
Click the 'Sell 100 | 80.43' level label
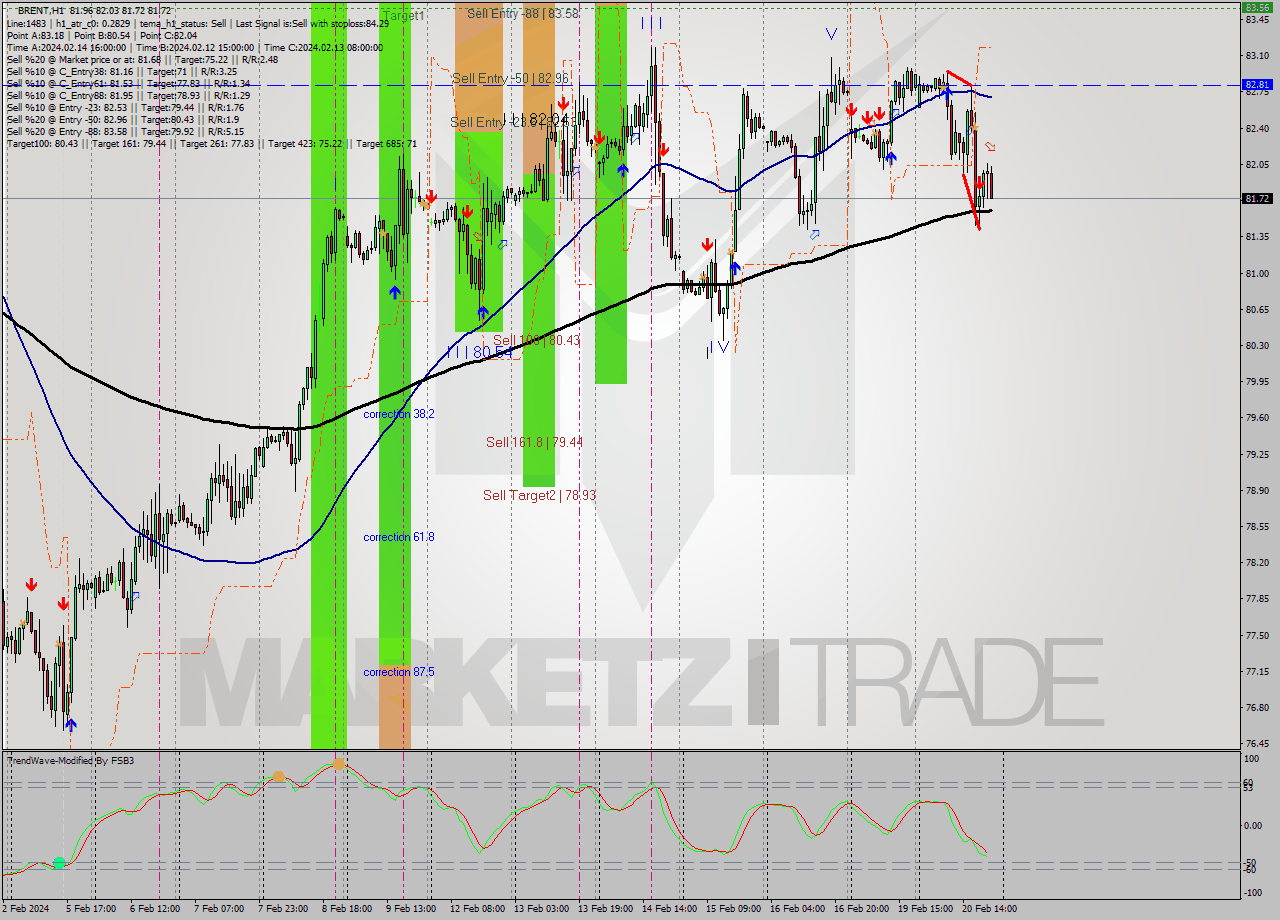537,340
